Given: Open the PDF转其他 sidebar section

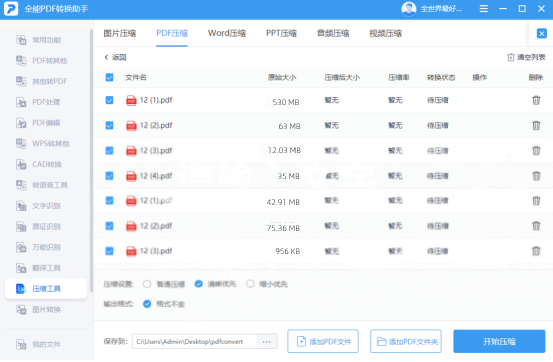Looking at the screenshot, I should tap(42, 61).
